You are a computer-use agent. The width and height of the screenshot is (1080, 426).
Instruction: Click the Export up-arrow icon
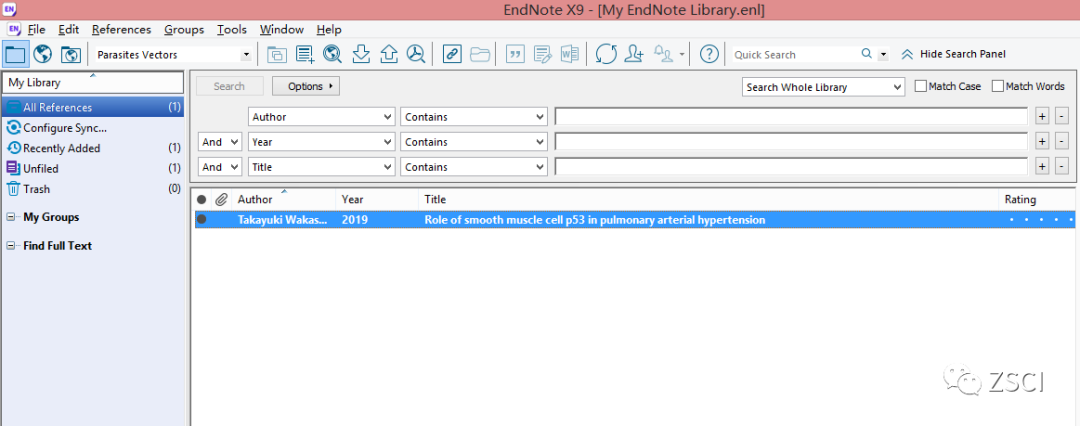point(389,54)
